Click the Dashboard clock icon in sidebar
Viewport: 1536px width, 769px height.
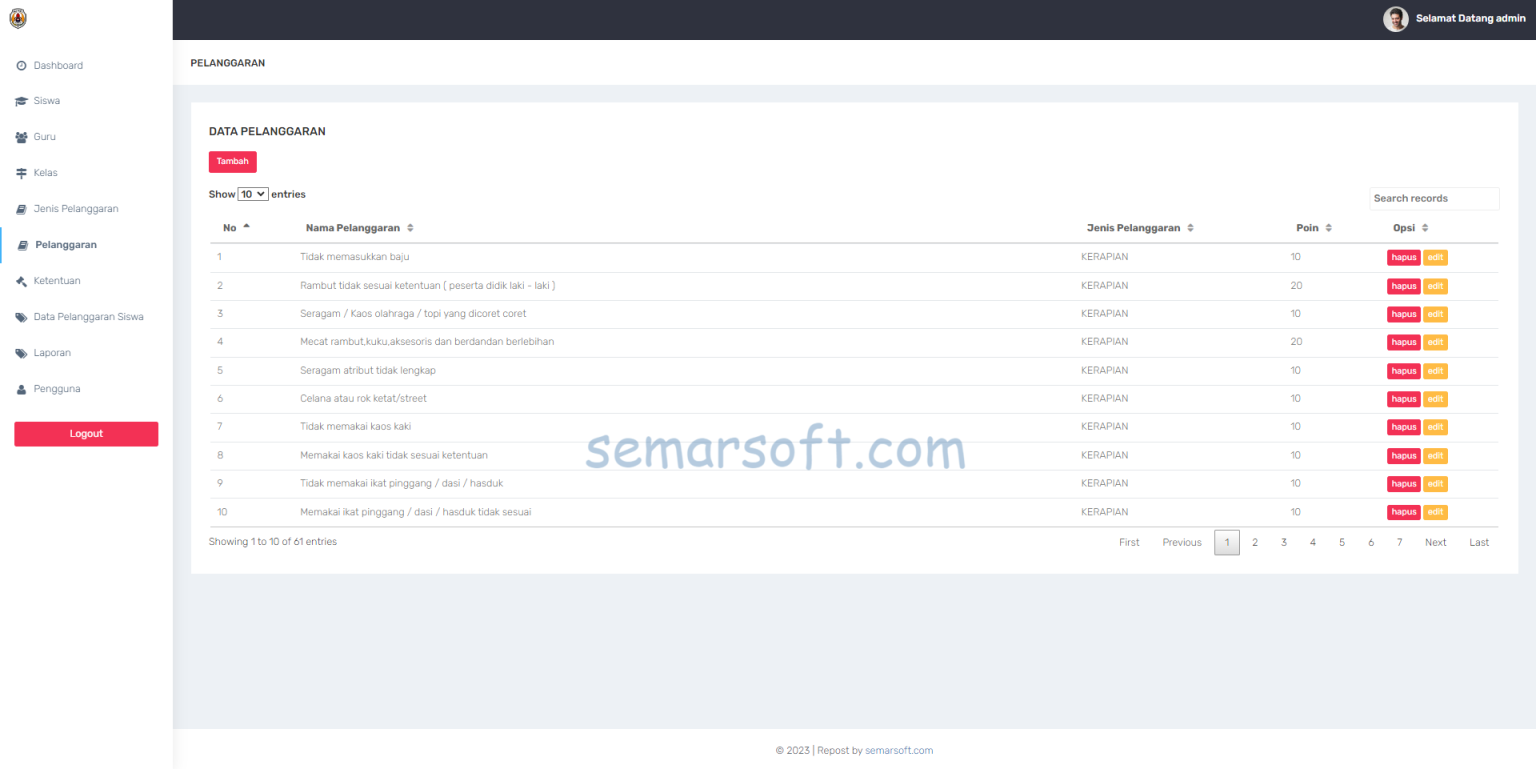click(x=21, y=65)
